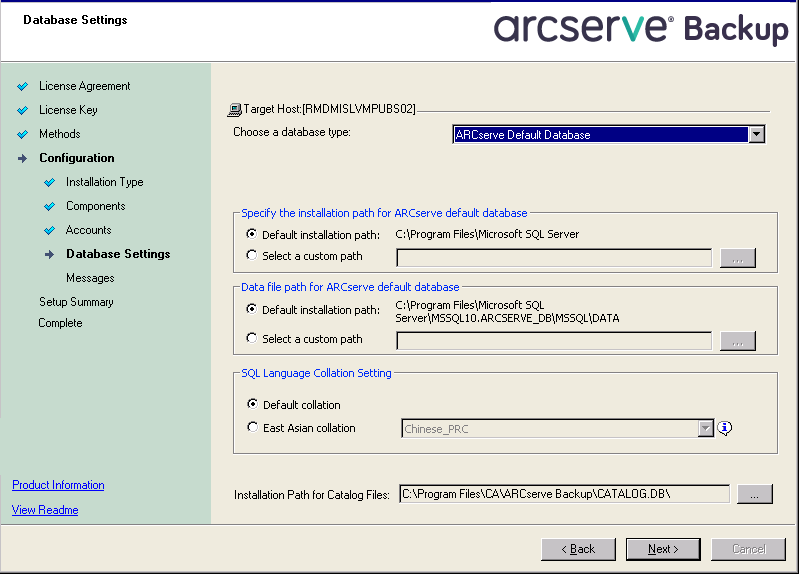Open the Chinese_PRC collation dropdown
The height and width of the screenshot is (574, 799).
tap(705, 429)
